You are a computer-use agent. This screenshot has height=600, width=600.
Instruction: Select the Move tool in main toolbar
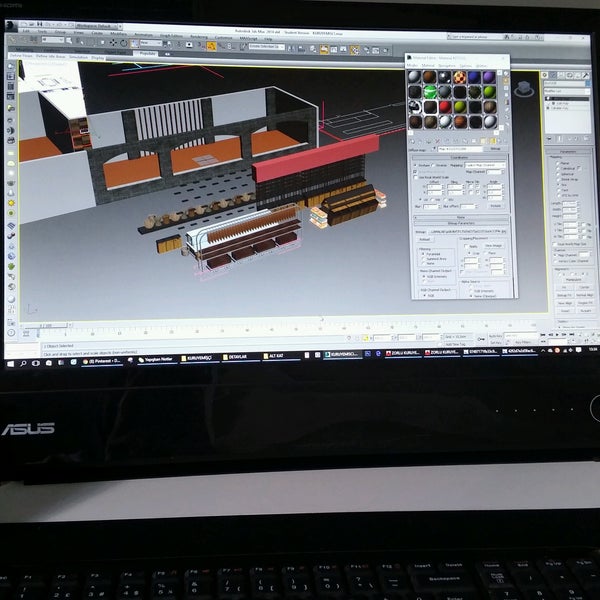113,42
